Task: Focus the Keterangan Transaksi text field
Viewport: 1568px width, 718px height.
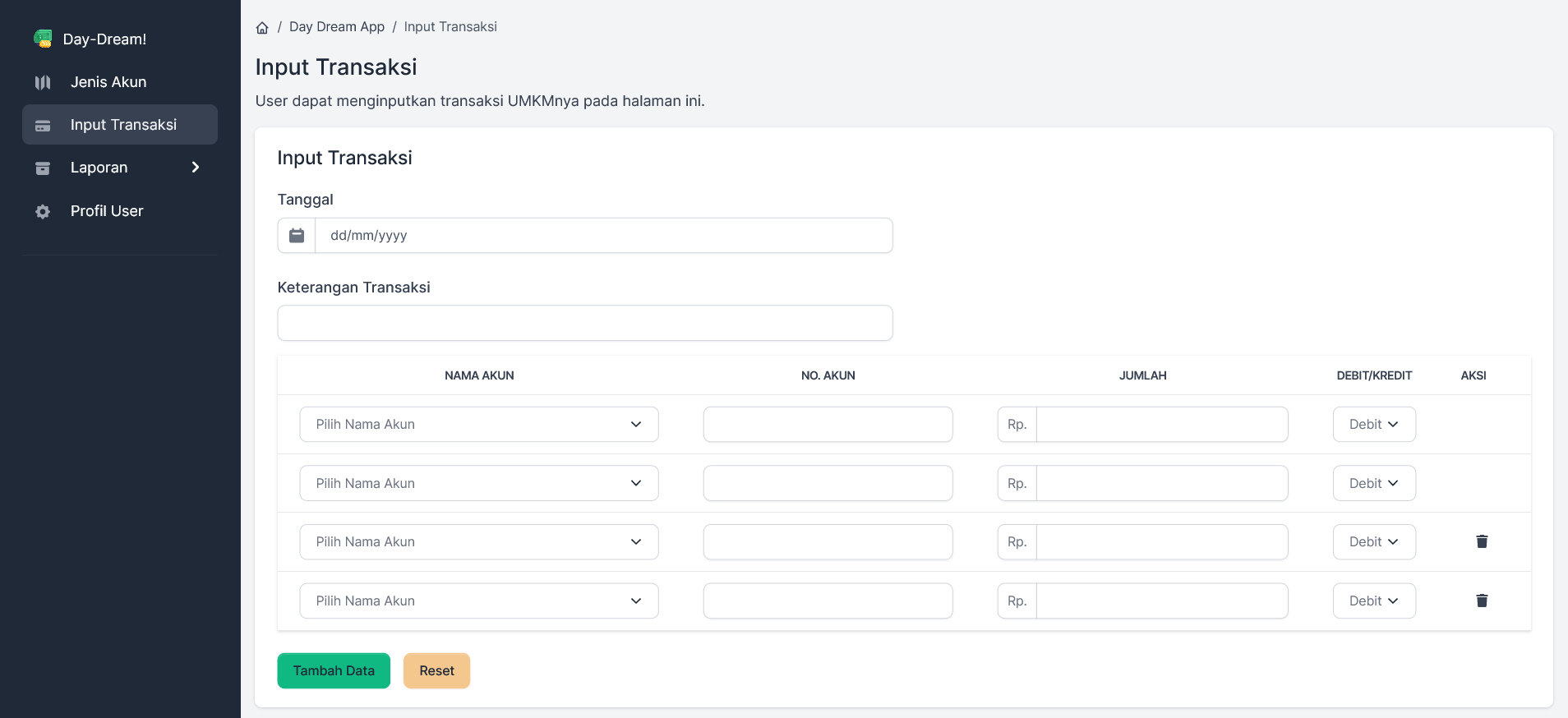Action: tap(585, 323)
